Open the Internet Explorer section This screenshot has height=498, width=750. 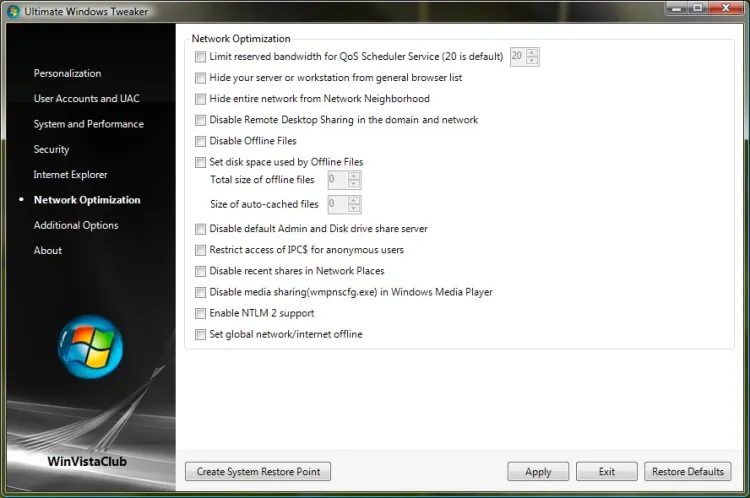click(70, 175)
